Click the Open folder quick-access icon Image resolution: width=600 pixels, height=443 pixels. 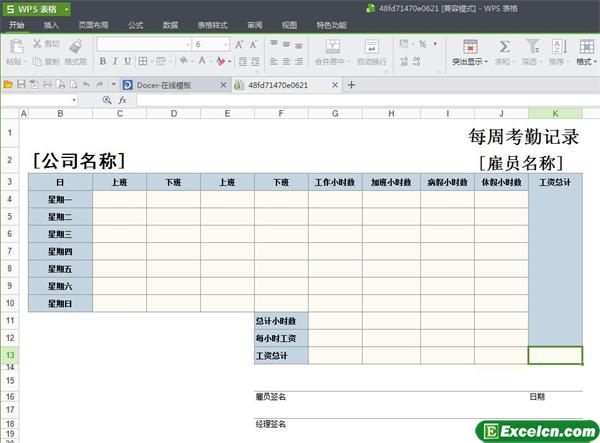pyautogui.click(x=8, y=85)
